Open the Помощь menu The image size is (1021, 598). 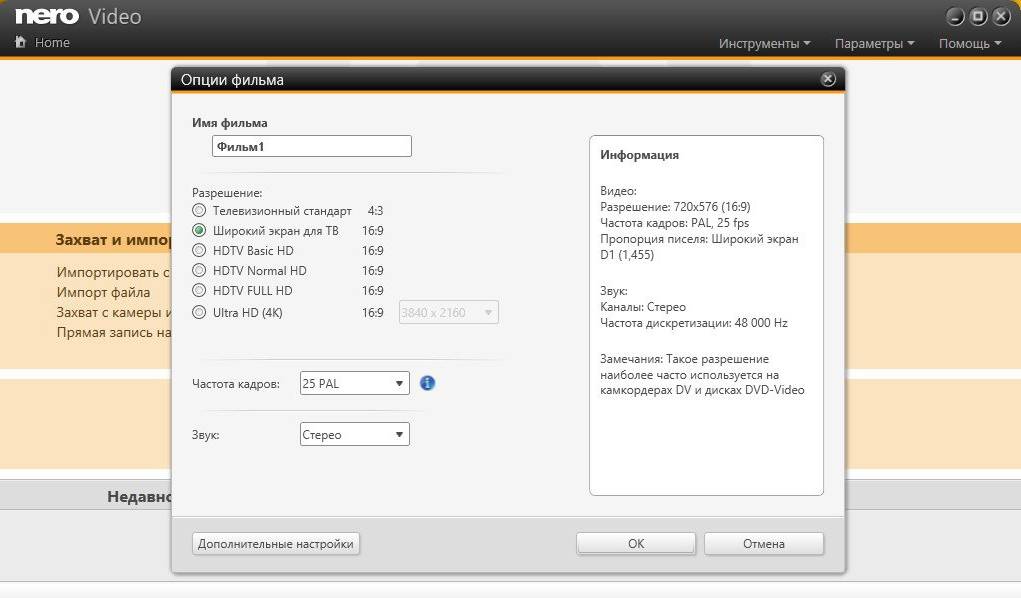(970, 43)
